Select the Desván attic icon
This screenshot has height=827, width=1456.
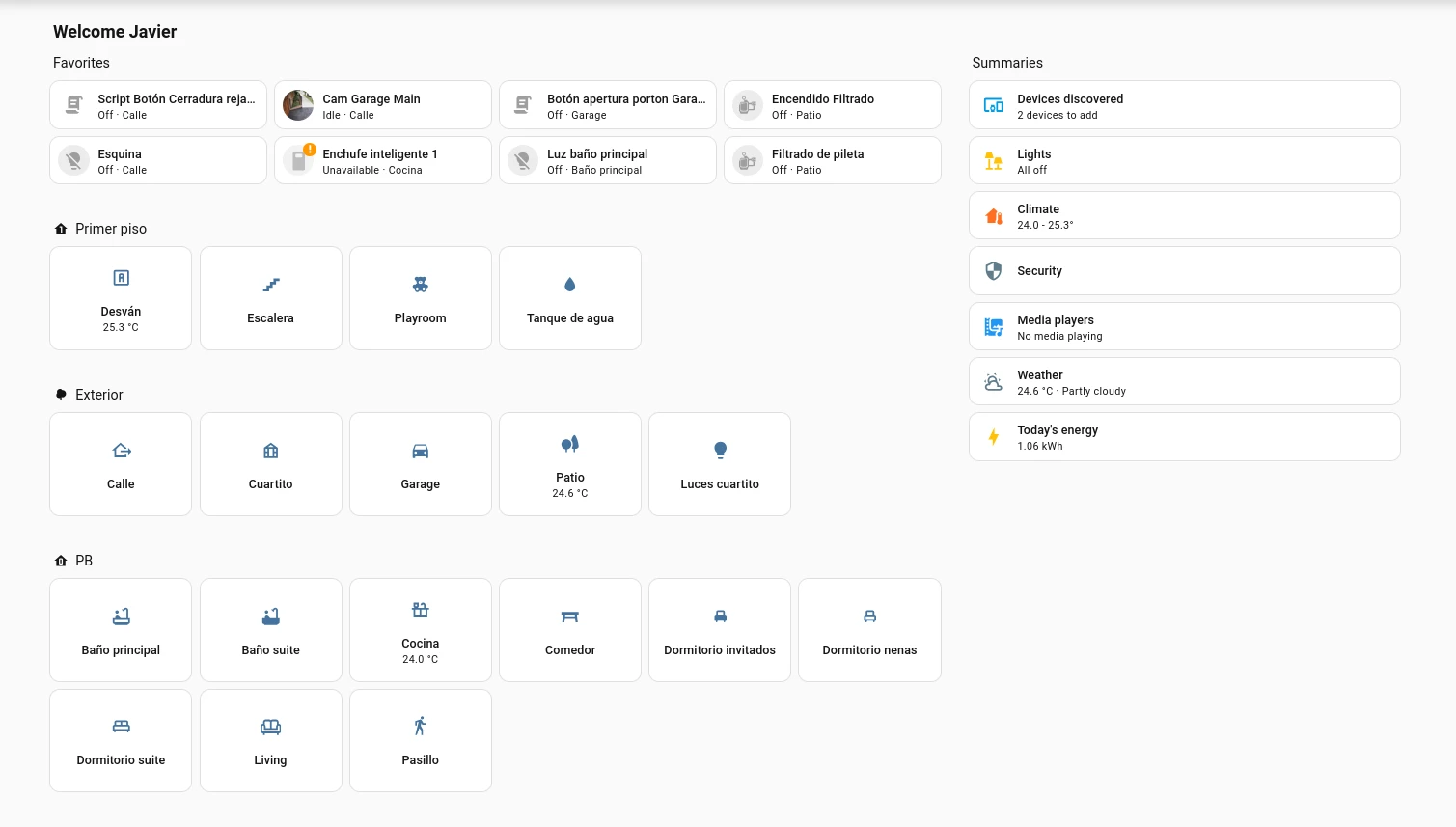pos(121,277)
